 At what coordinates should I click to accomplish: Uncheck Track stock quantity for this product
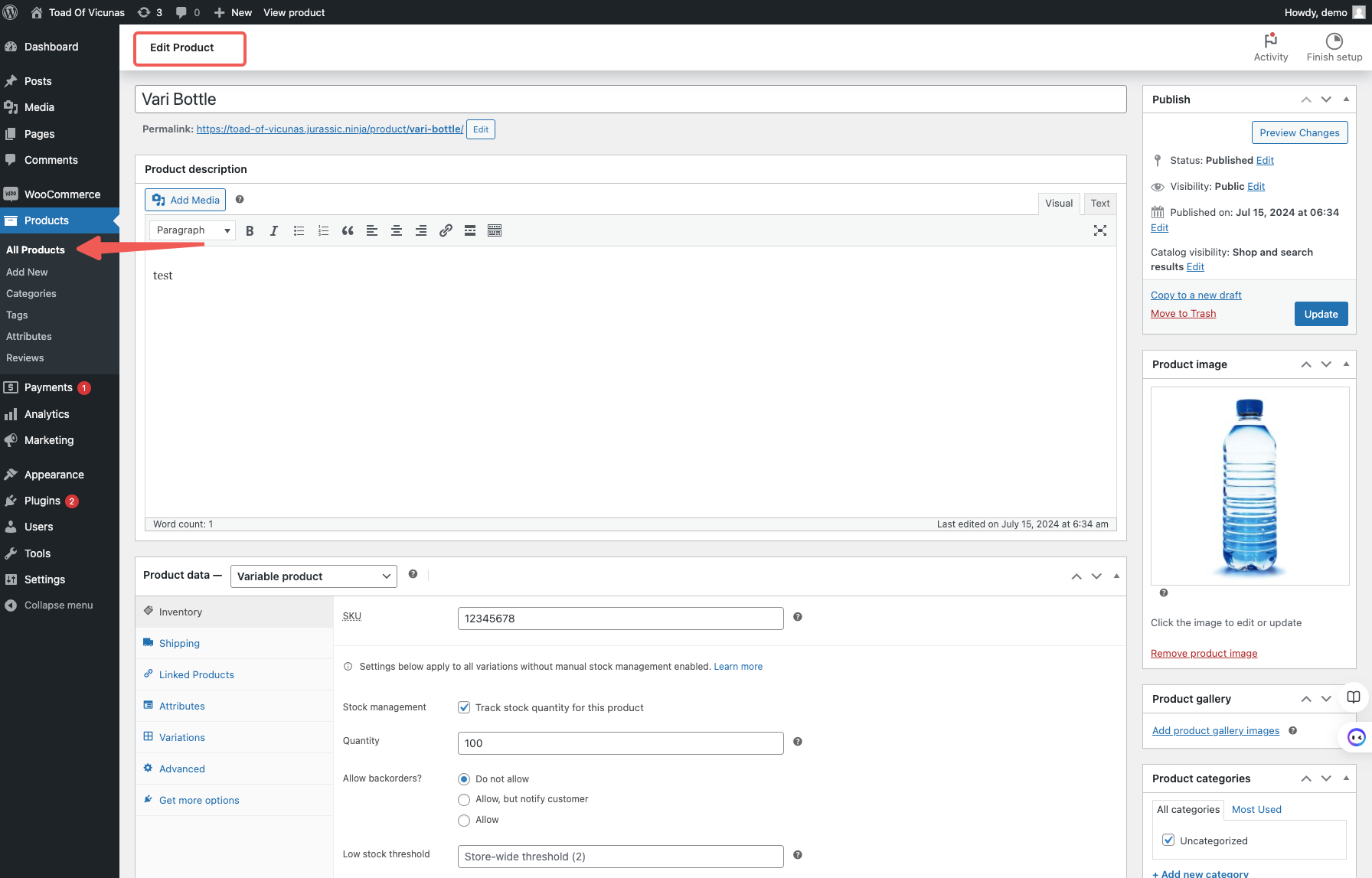(464, 707)
